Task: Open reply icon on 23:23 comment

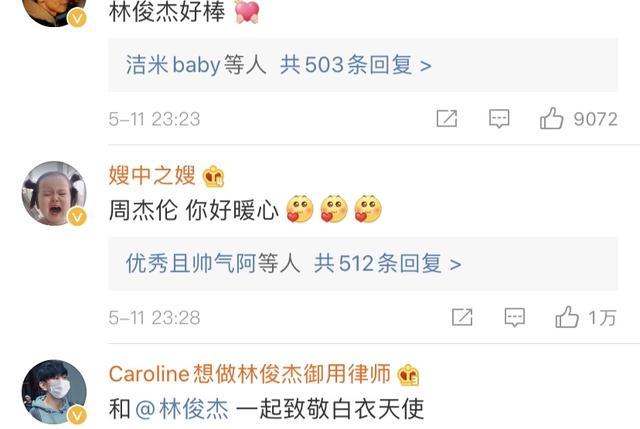Action: pyautogui.click(x=499, y=119)
